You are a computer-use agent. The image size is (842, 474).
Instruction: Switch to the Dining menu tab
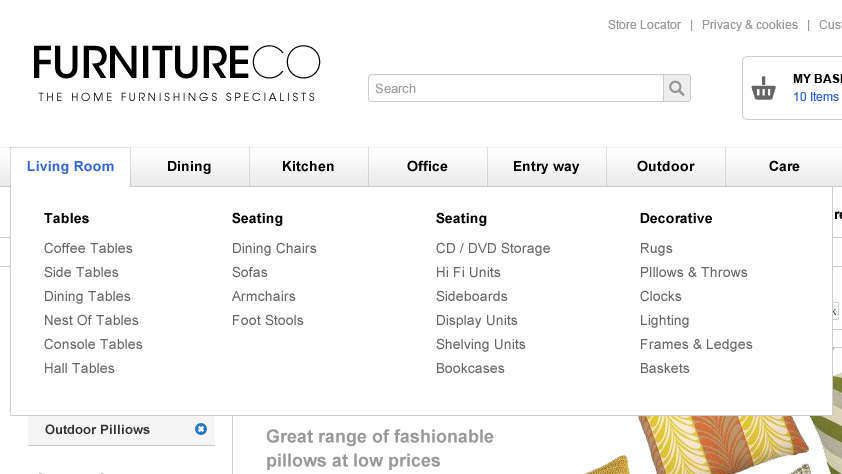(x=189, y=166)
